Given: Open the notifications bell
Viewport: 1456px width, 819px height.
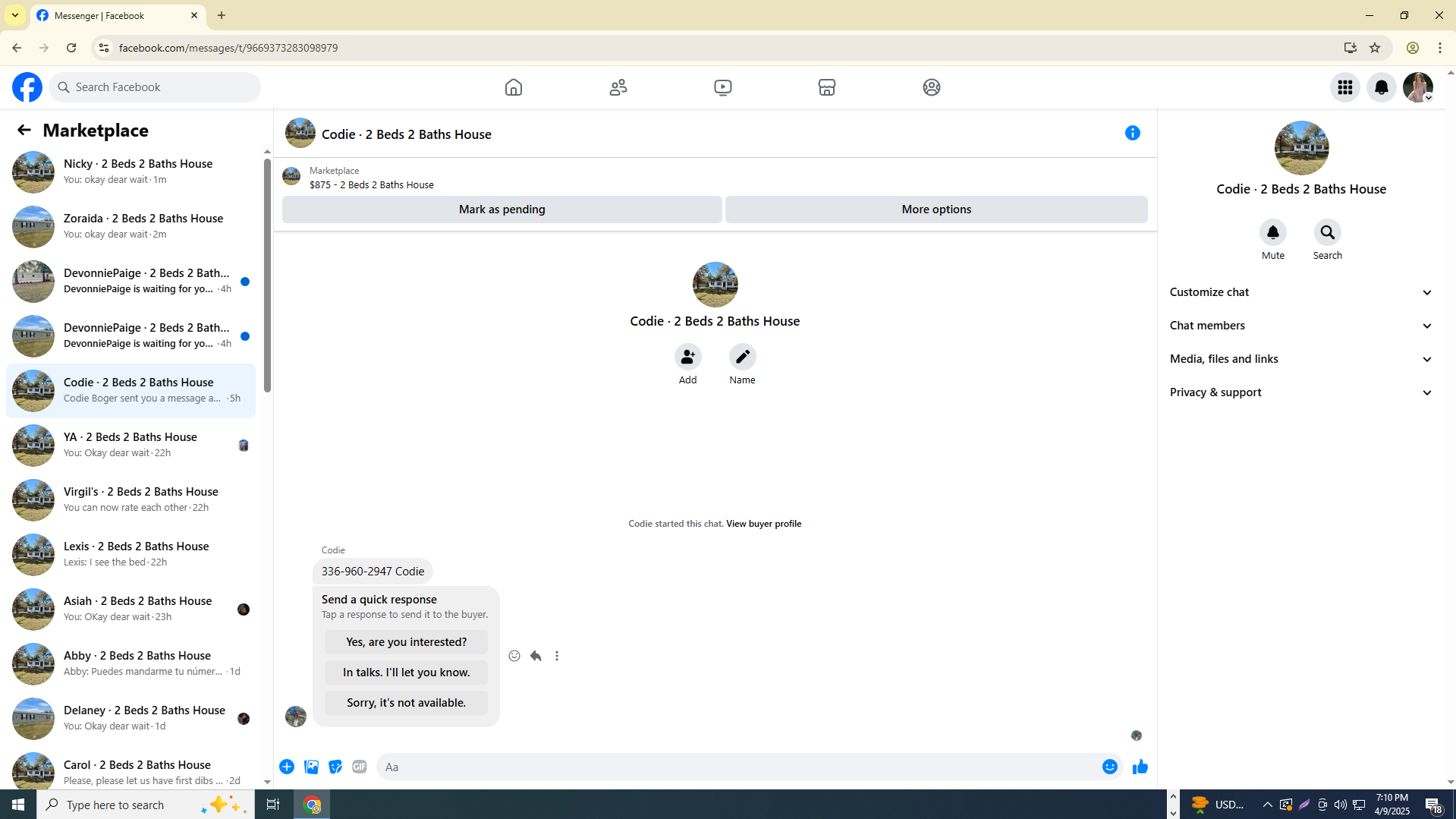Looking at the screenshot, I should pyautogui.click(x=1382, y=87).
